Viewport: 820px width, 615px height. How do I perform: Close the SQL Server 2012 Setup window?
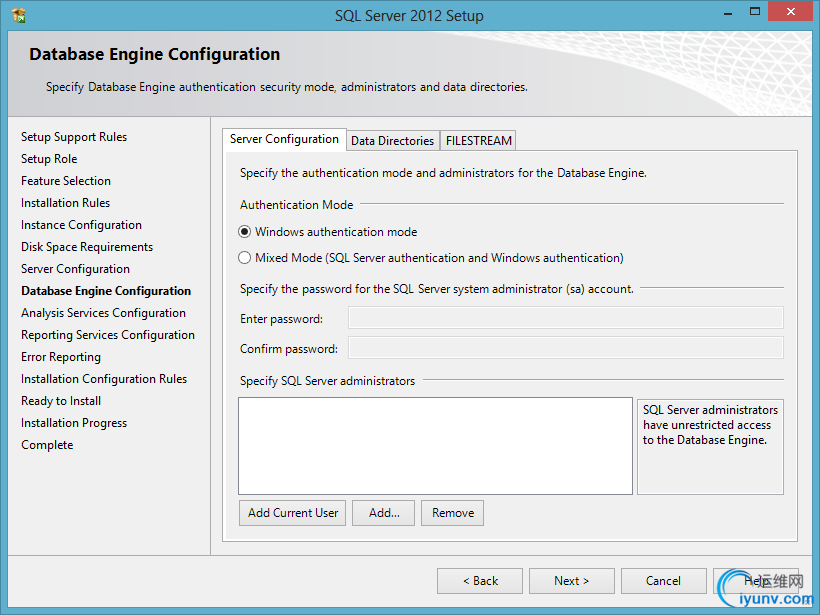pyautogui.click(x=790, y=11)
